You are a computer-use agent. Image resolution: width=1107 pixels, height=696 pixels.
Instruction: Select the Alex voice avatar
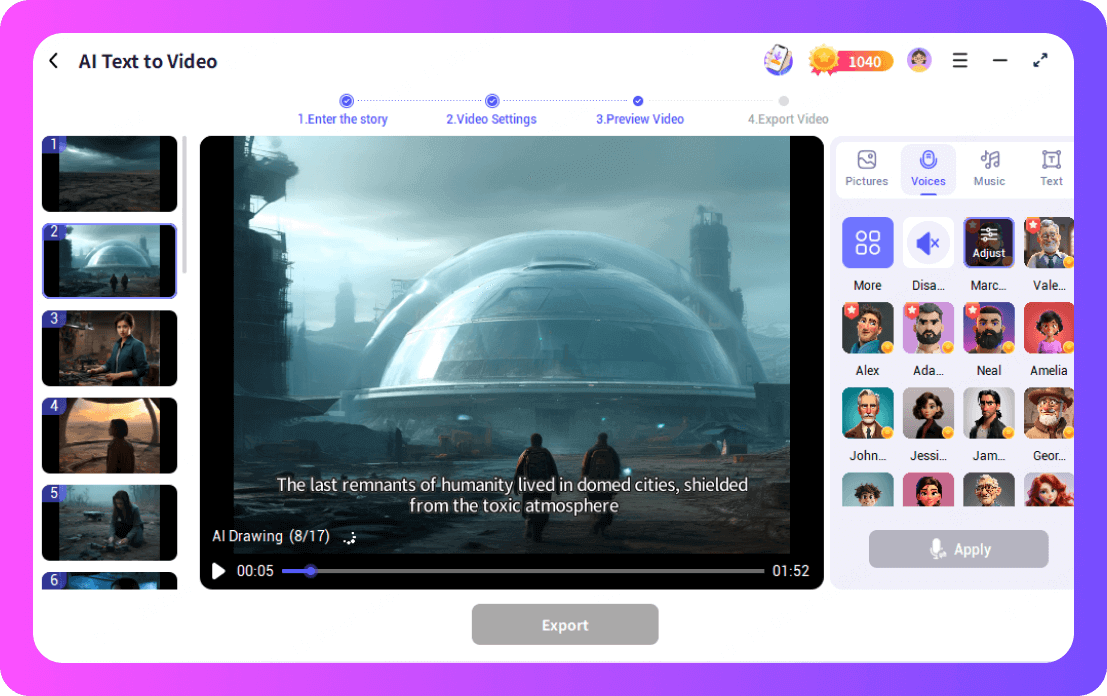[x=867, y=328]
